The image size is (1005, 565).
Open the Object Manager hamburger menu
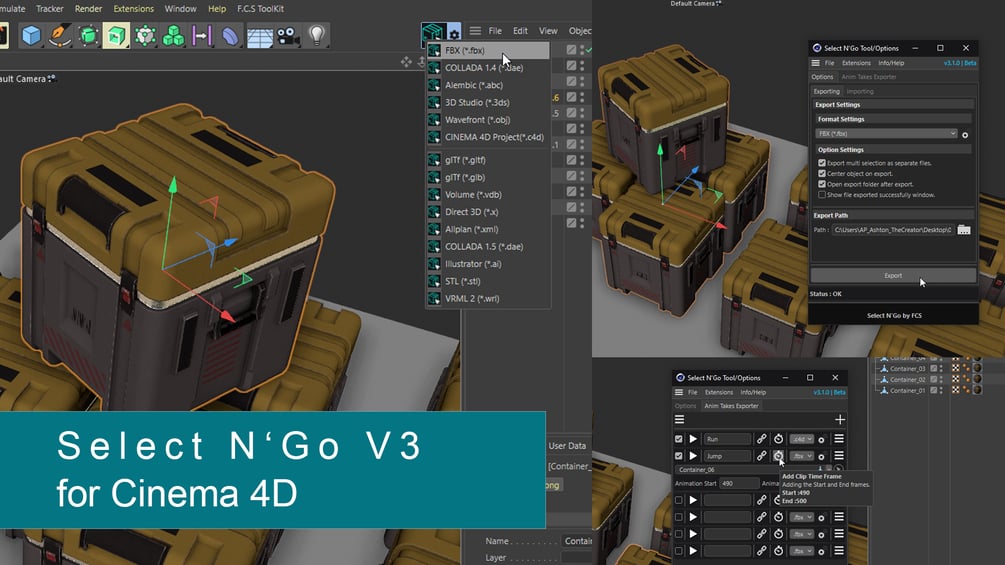click(475, 30)
